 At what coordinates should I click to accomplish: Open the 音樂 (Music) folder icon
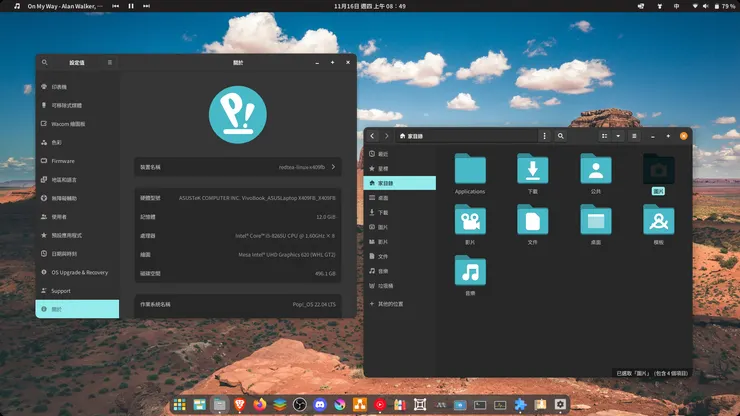tap(470, 272)
